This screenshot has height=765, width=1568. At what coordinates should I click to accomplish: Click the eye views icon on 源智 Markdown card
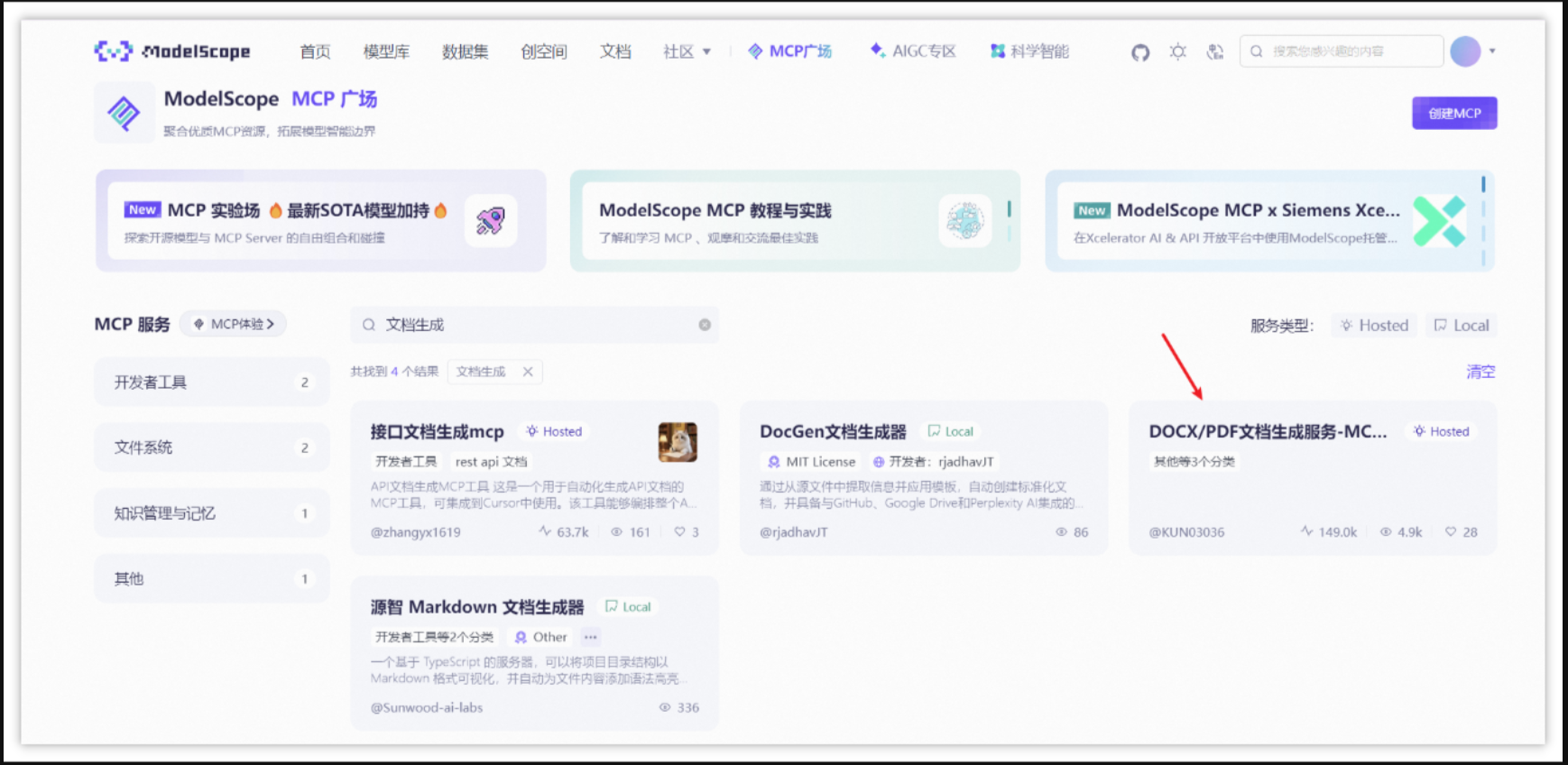pos(665,707)
